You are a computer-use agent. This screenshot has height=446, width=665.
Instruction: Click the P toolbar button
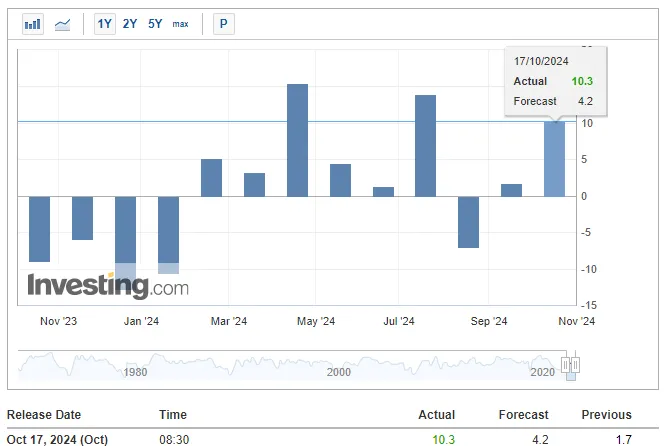[x=223, y=23]
